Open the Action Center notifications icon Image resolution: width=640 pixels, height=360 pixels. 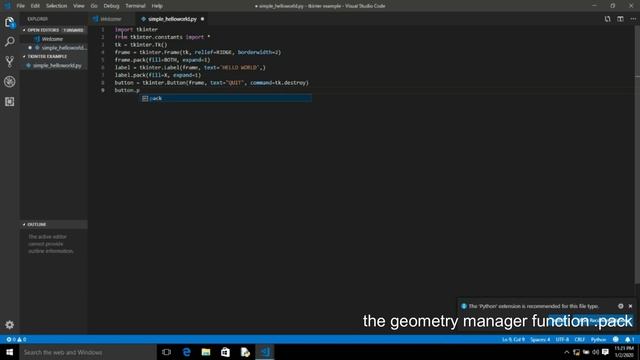point(605,352)
